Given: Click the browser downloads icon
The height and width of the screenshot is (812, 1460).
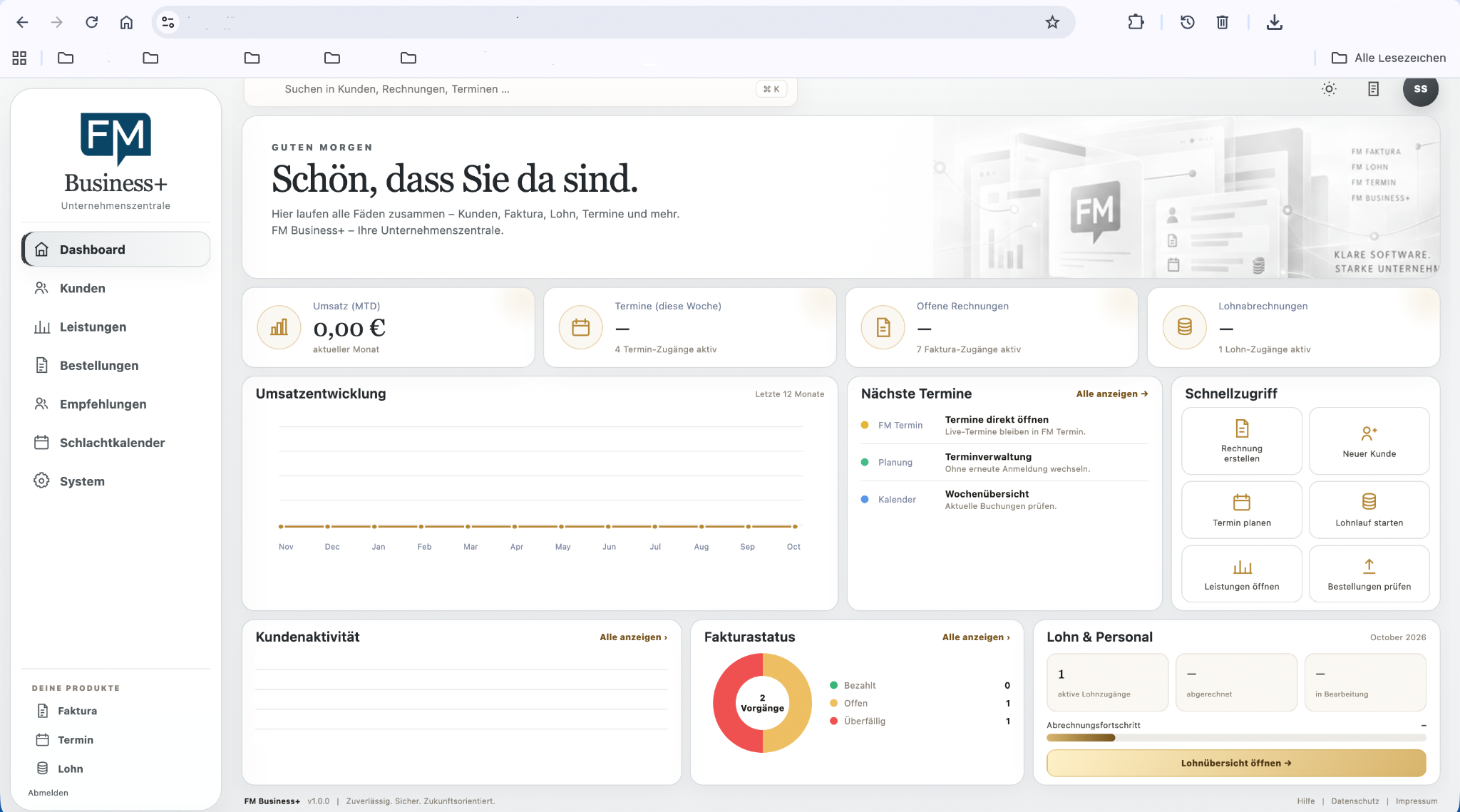Looking at the screenshot, I should tap(1275, 22).
